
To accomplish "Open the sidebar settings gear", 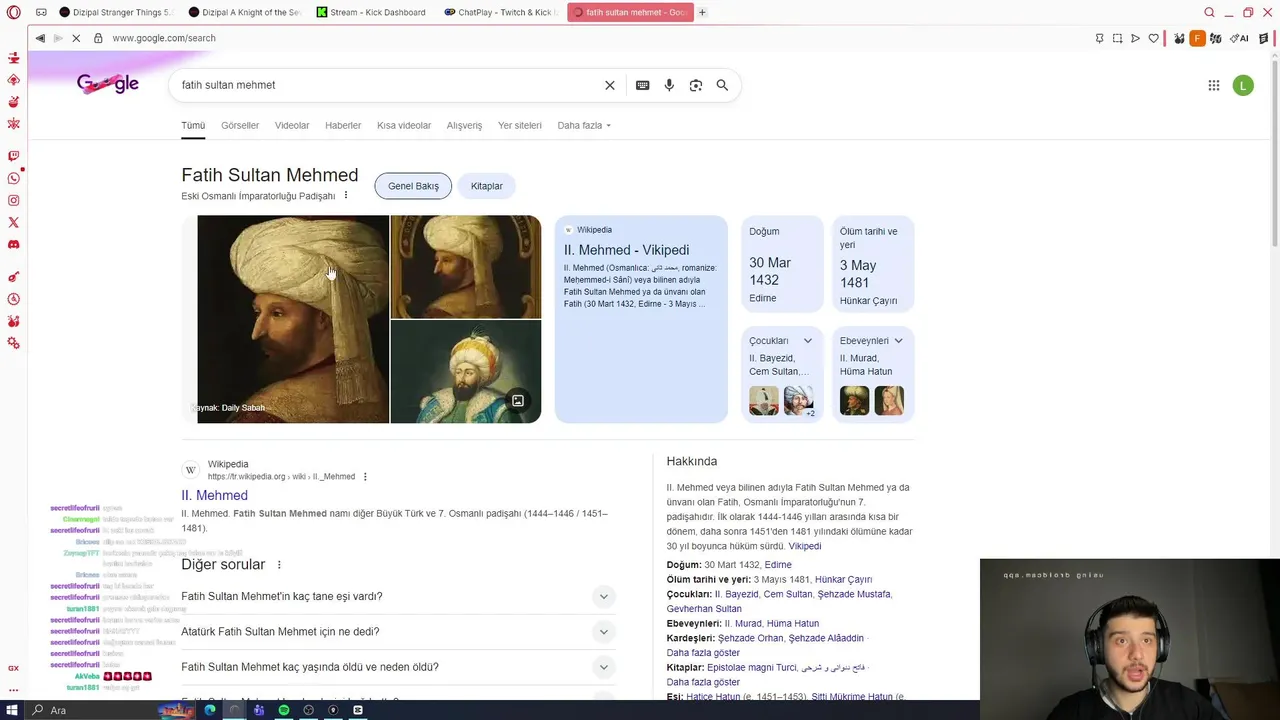I will (x=13, y=343).
